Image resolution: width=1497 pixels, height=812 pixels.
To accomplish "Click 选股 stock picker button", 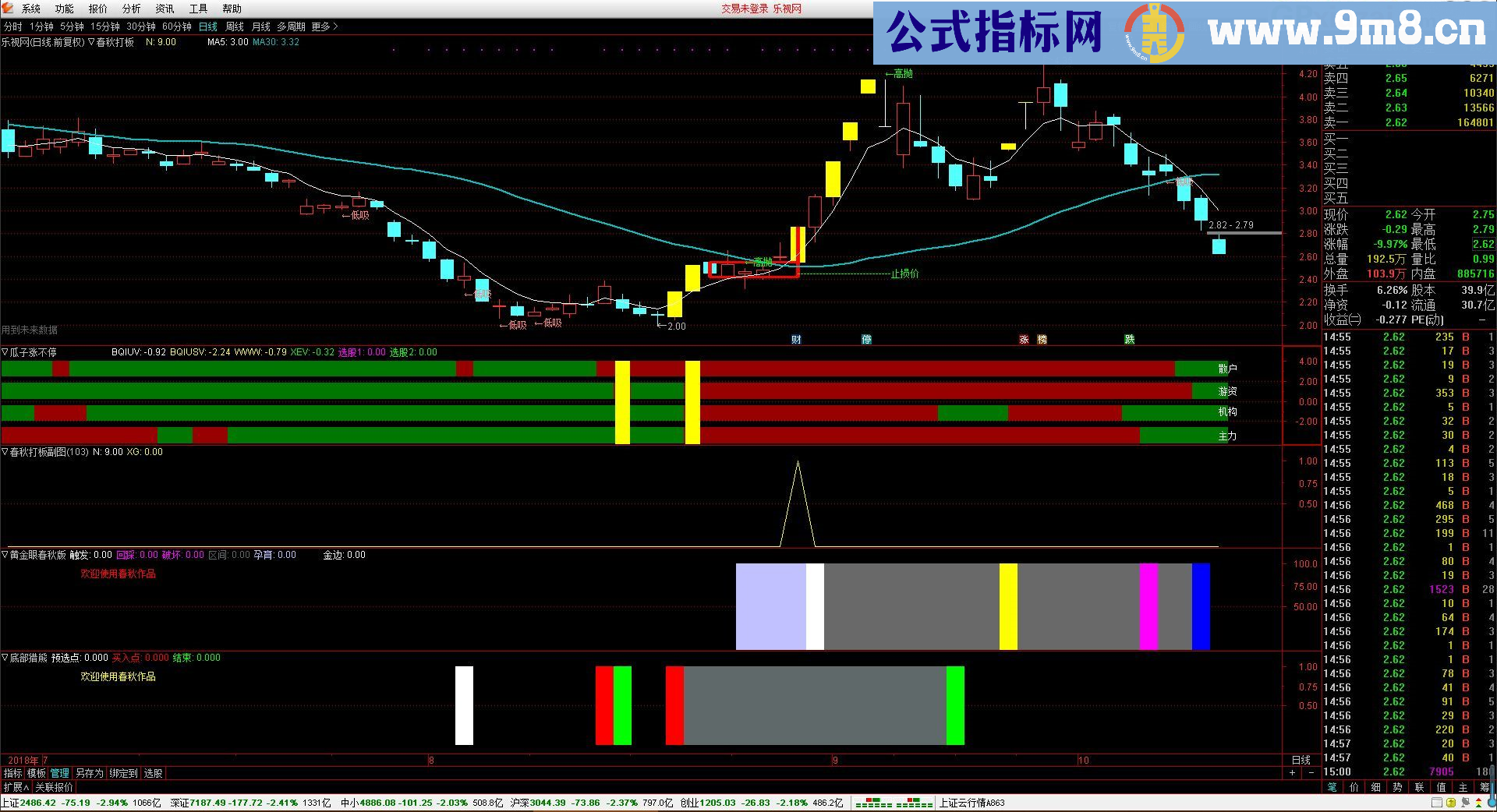I will pos(154,773).
